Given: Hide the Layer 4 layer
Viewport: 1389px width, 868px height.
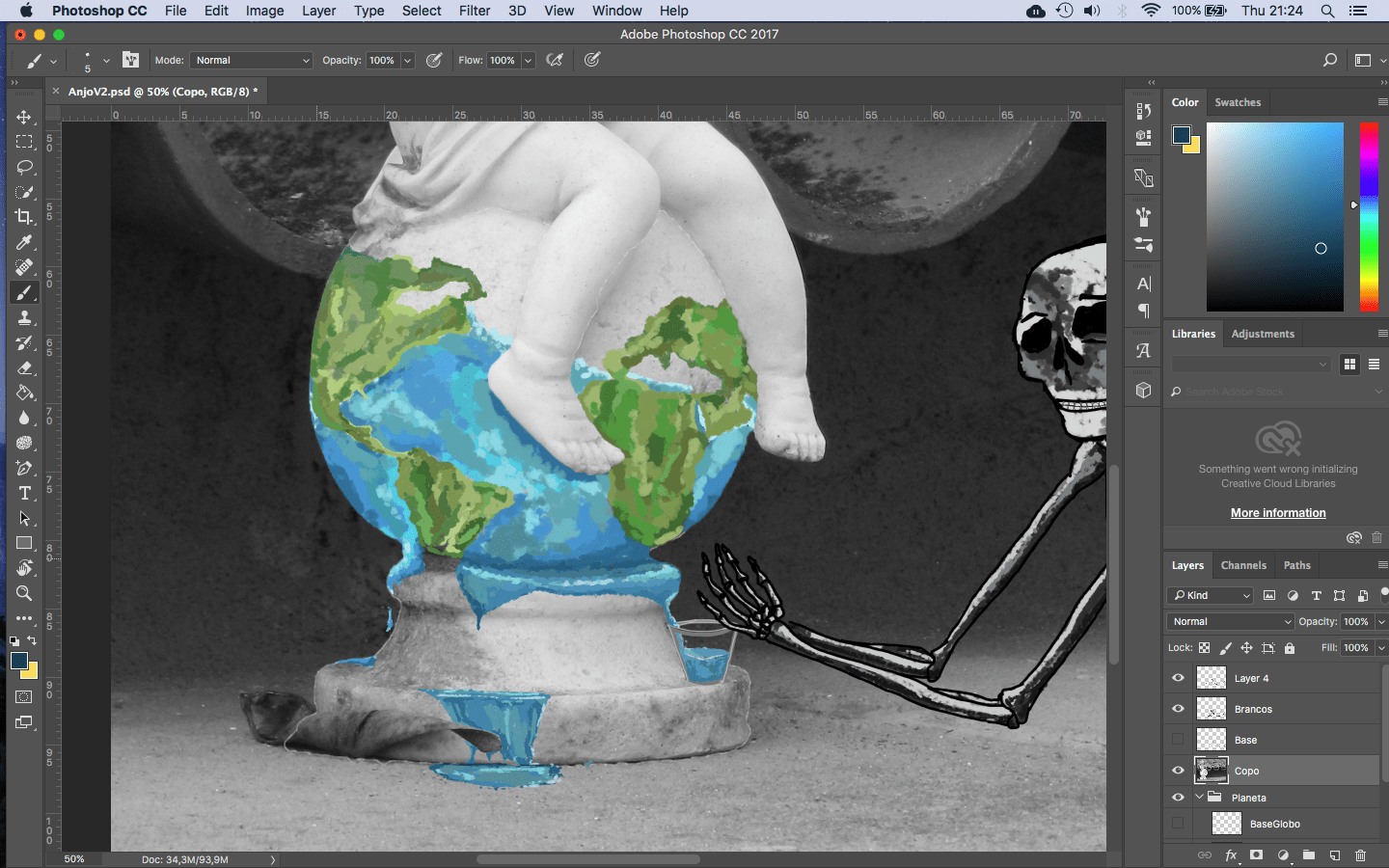Looking at the screenshot, I should click(x=1178, y=678).
